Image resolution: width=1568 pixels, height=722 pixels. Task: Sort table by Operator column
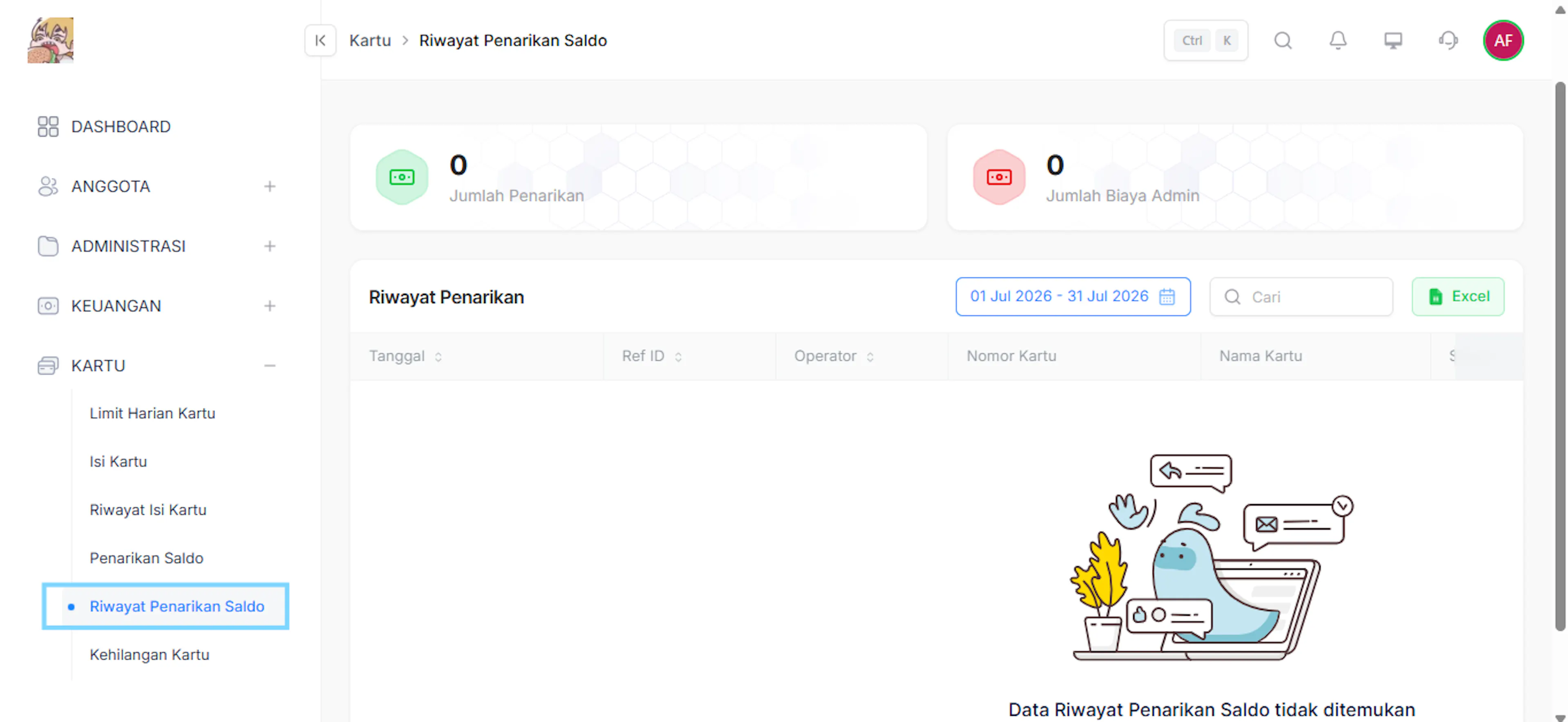click(870, 357)
